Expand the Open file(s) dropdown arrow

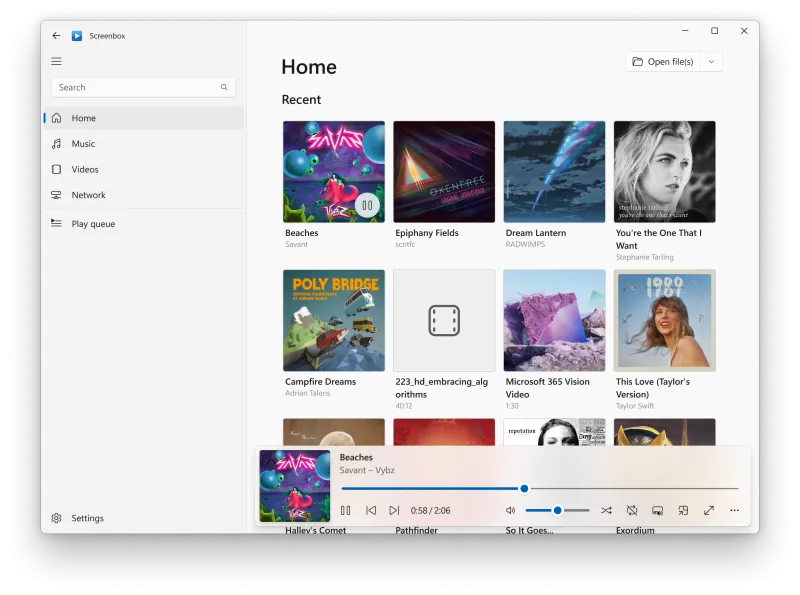(x=711, y=62)
